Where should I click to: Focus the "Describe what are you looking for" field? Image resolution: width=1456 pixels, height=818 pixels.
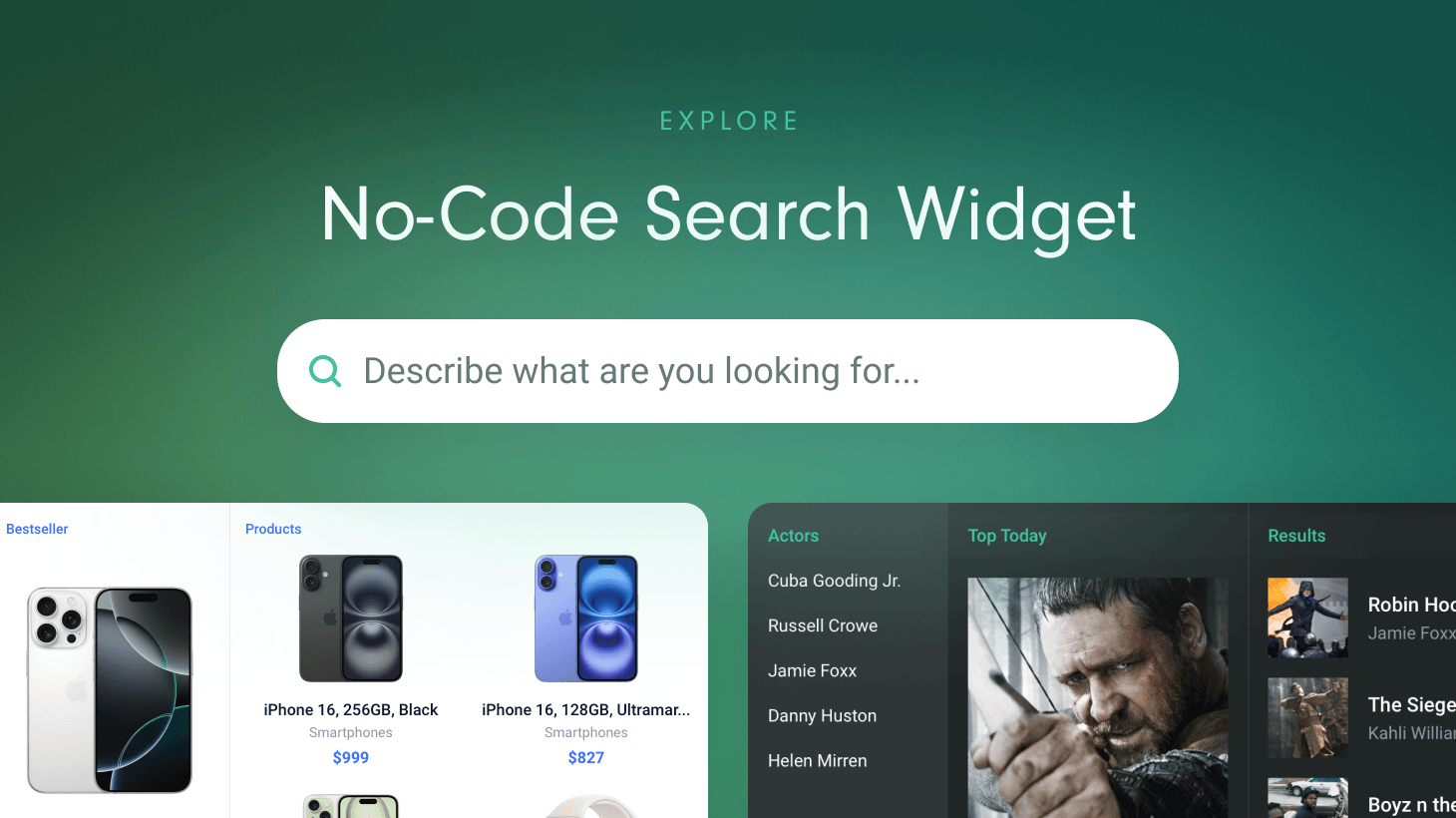pyautogui.click(x=728, y=371)
